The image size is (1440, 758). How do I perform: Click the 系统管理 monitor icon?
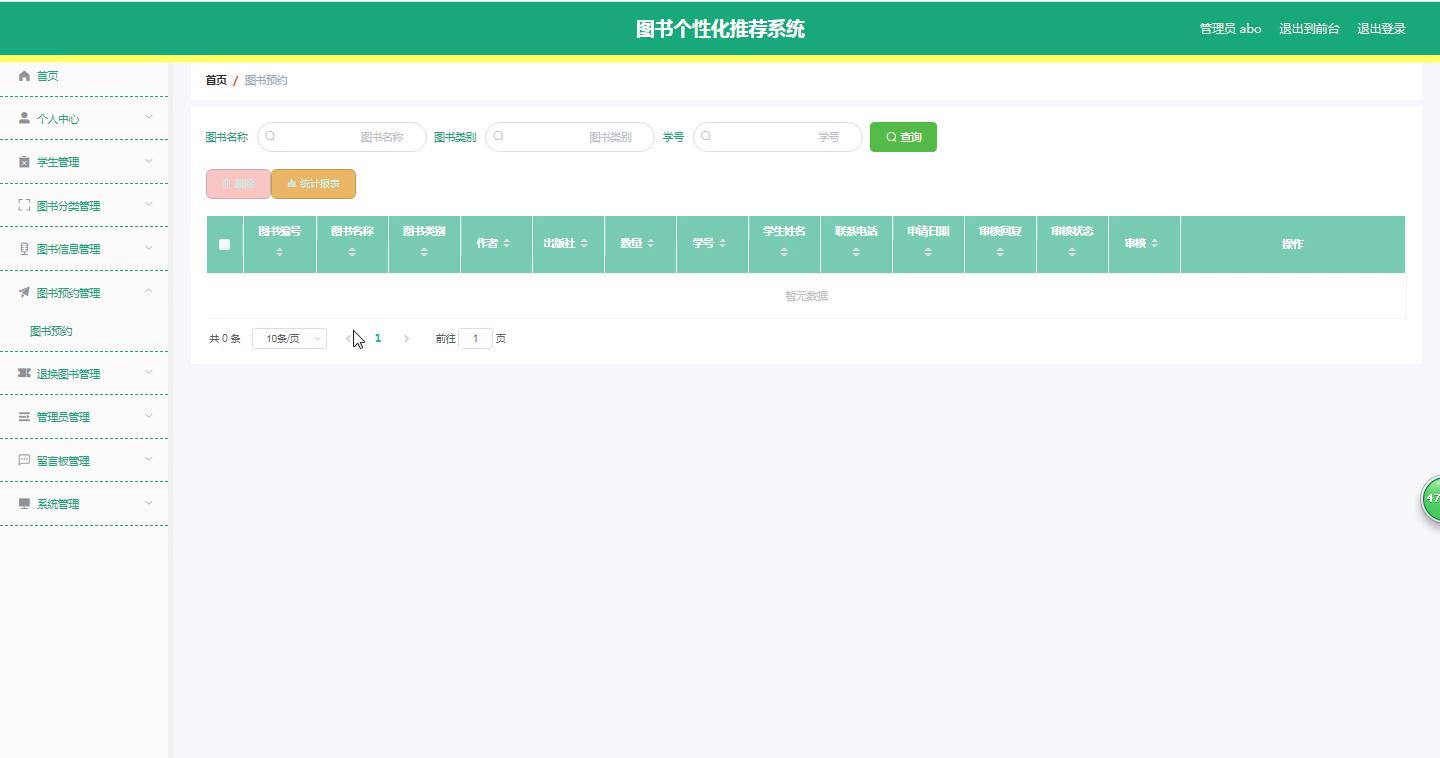(x=25, y=504)
